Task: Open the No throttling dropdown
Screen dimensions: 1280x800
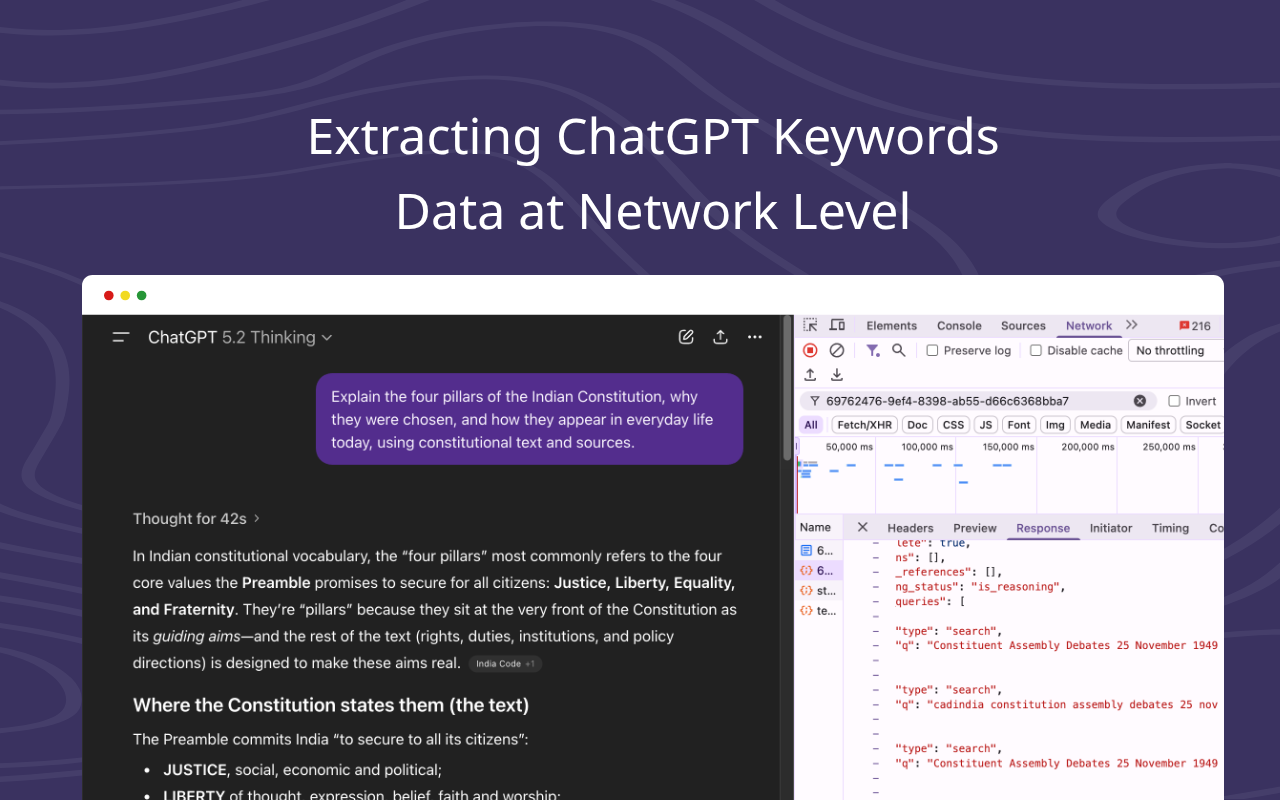Action: point(1176,351)
